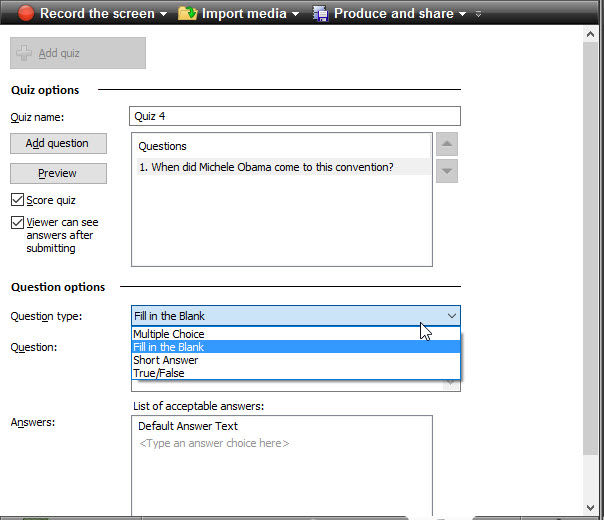
Task: Select question 1 about Michele Obama
Action: 284,167
